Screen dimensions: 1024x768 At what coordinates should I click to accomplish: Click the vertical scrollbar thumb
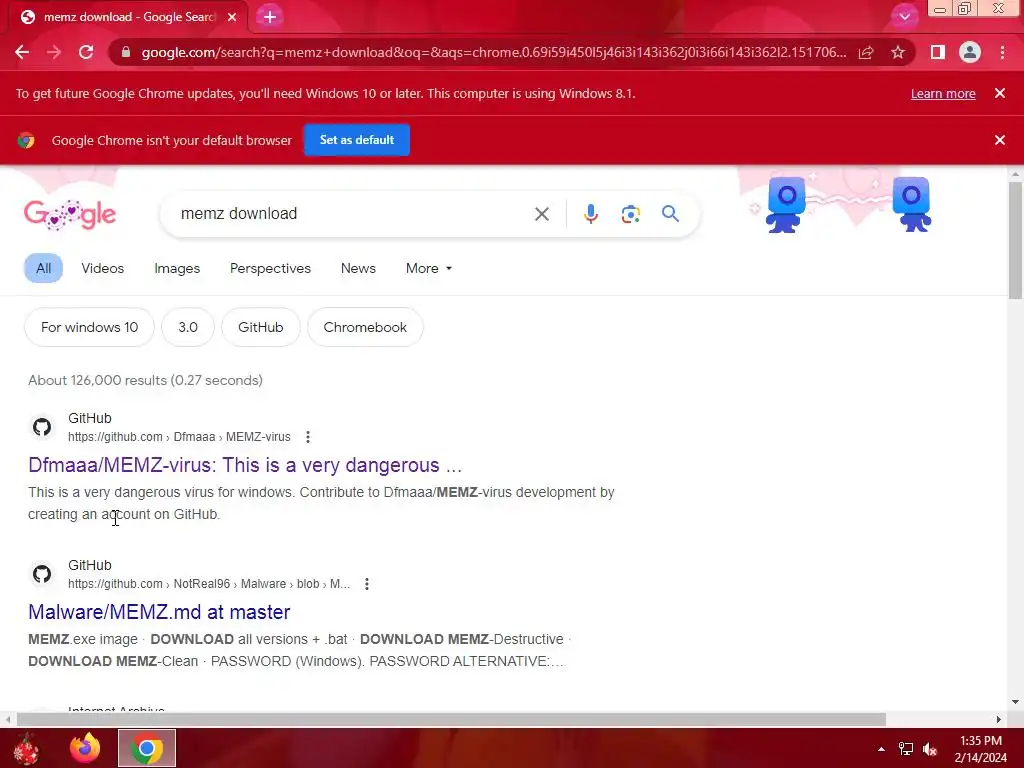pos(1015,242)
